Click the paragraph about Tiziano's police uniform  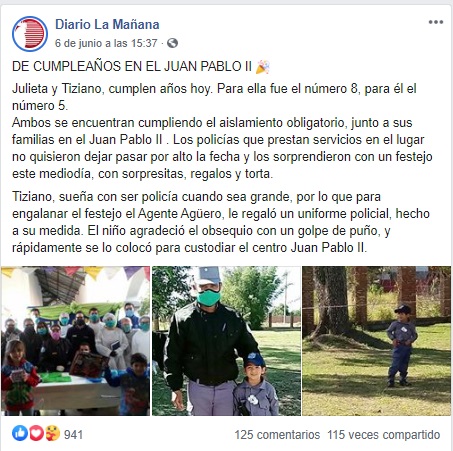221,222
